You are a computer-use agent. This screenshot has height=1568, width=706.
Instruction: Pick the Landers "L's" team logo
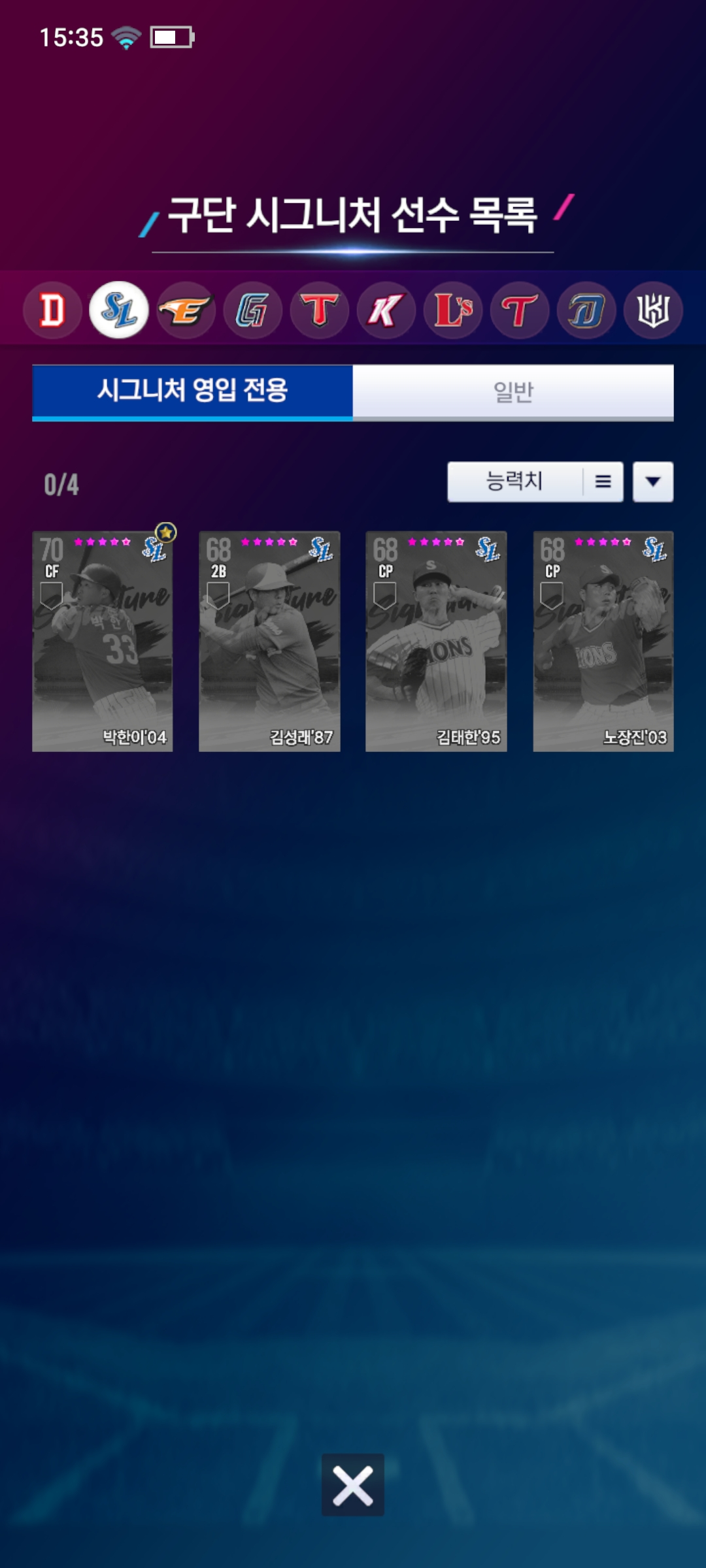(453, 310)
